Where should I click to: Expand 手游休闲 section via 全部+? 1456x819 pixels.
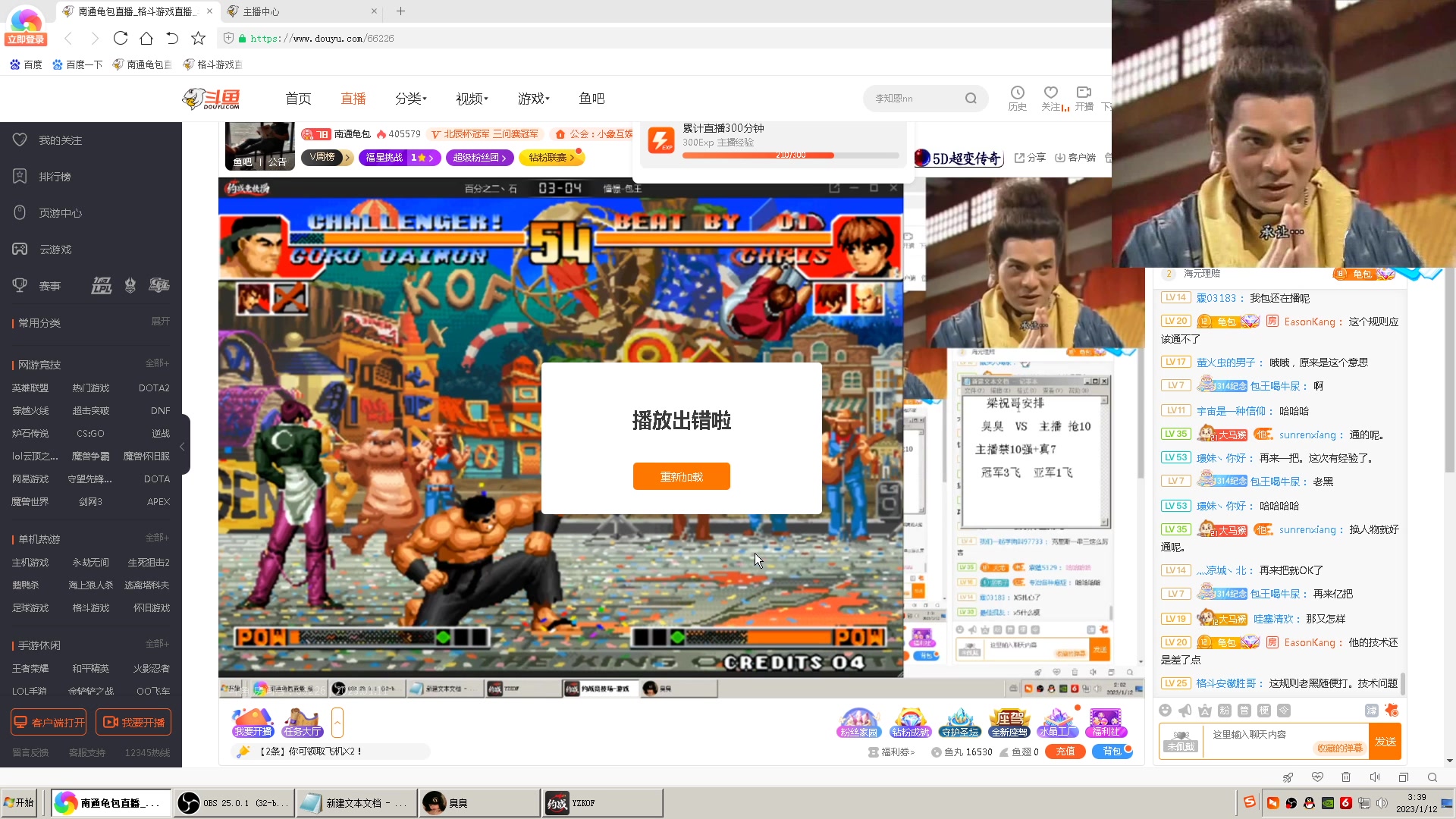click(x=157, y=644)
